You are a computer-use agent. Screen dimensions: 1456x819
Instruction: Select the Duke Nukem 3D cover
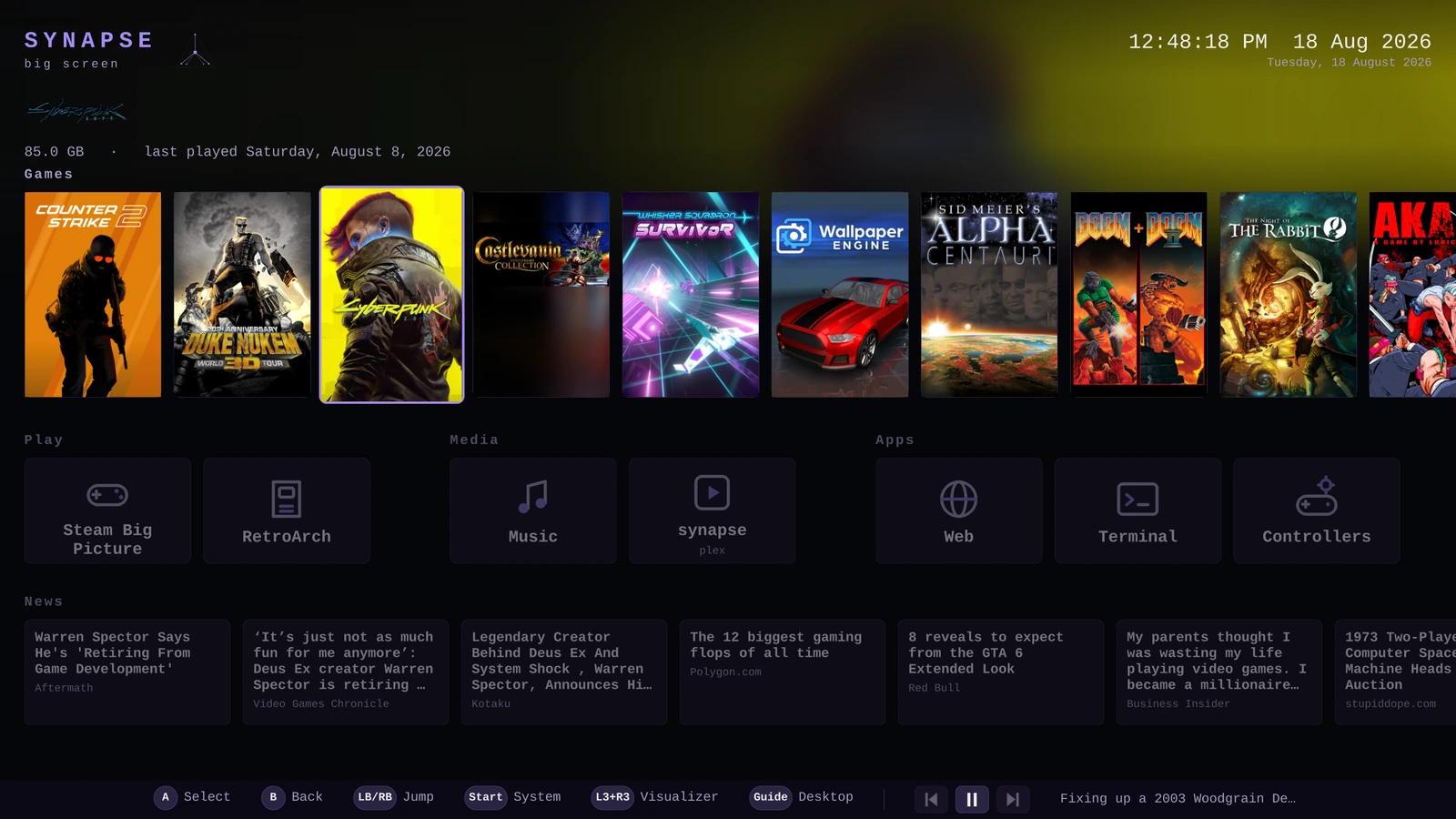pos(242,295)
